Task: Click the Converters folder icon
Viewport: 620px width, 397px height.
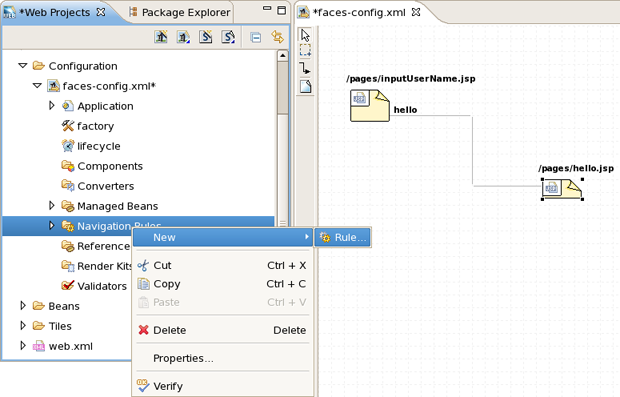Action: point(68,185)
